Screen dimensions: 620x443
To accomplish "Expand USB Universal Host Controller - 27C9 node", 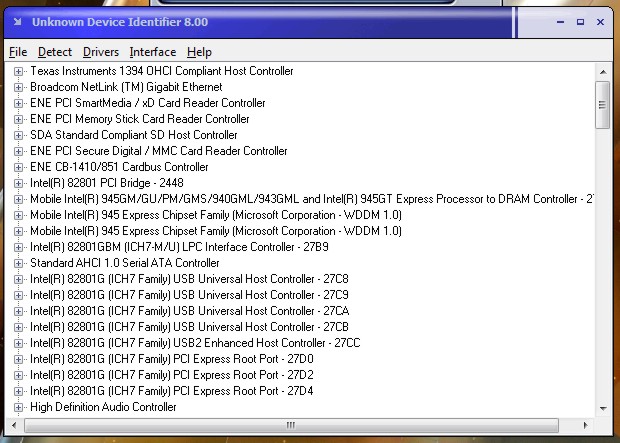I will [18, 295].
